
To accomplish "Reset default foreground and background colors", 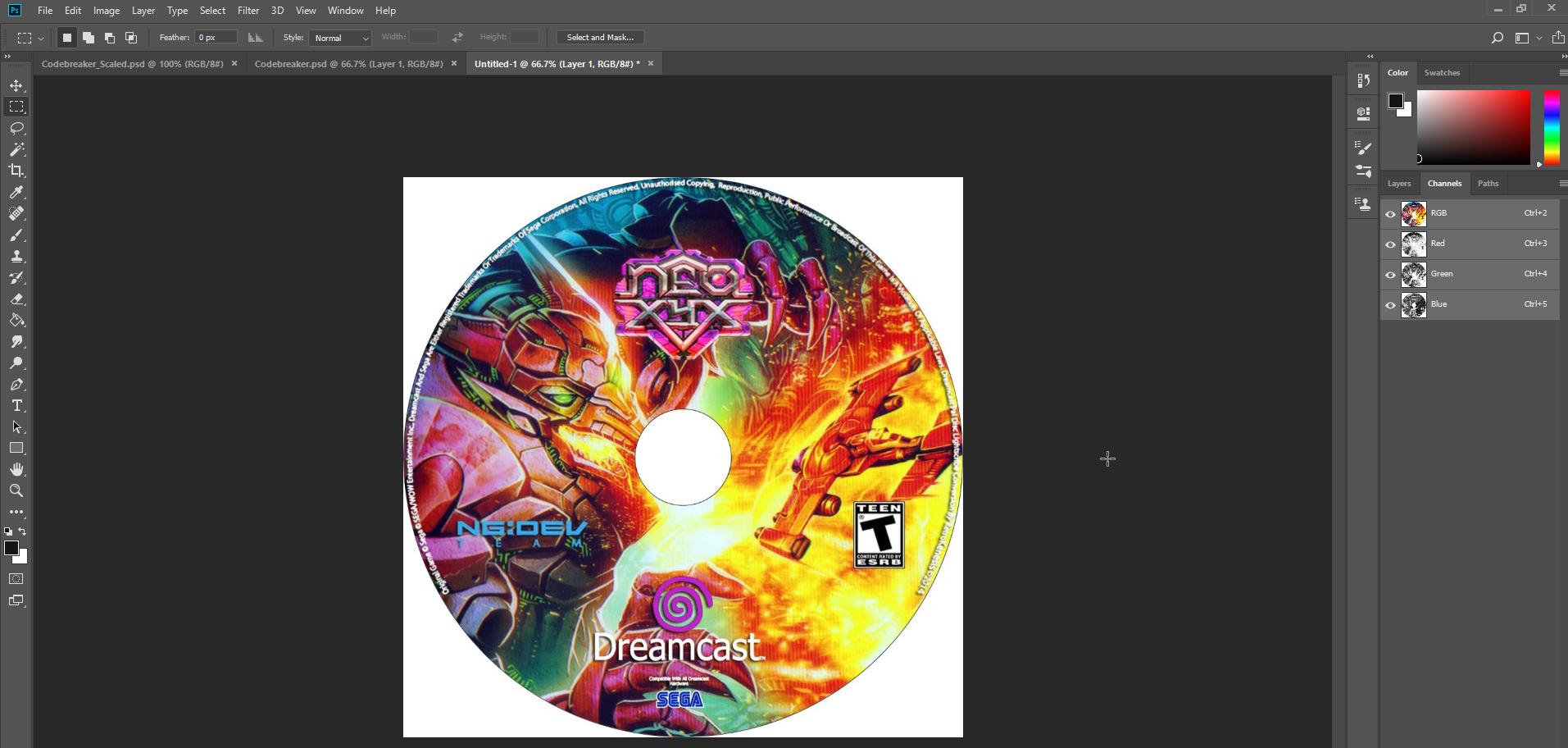I will (8, 531).
